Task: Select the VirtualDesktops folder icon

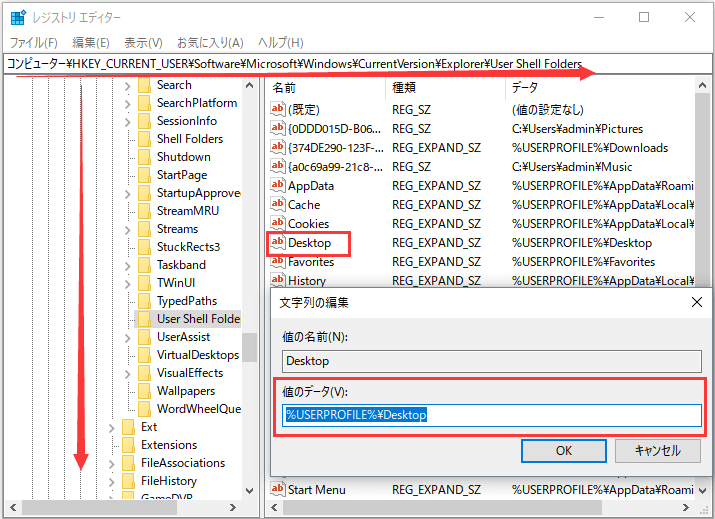Action: [x=144, y=355]
